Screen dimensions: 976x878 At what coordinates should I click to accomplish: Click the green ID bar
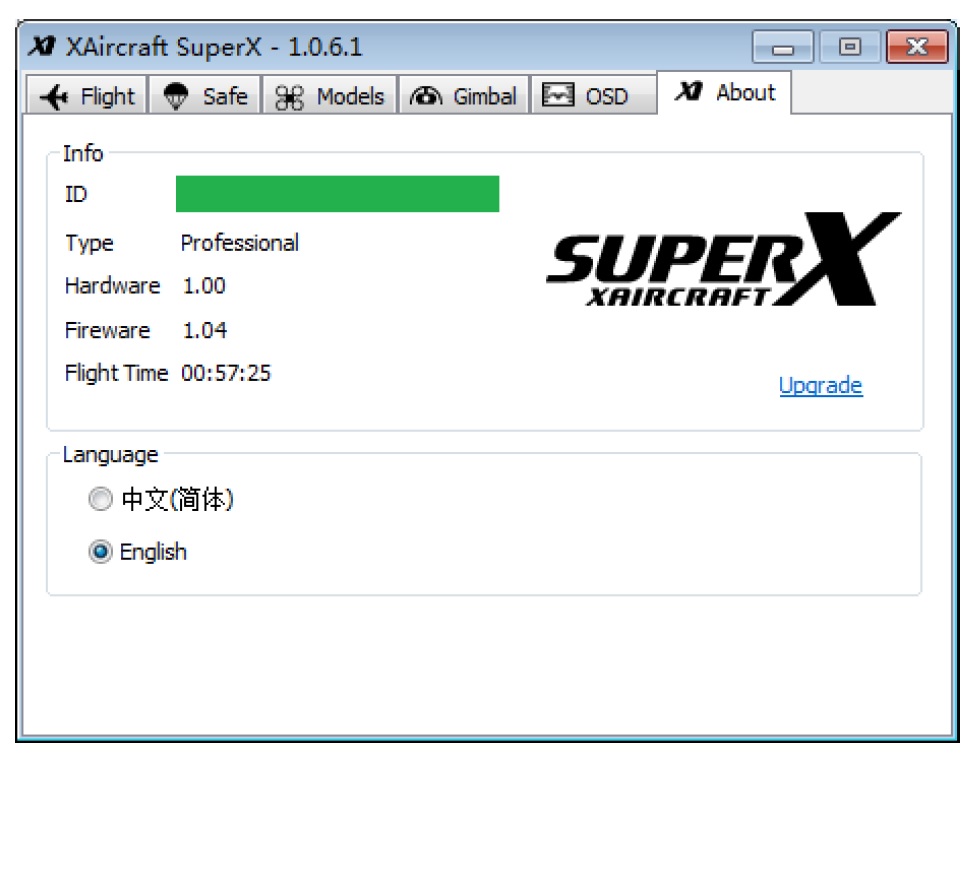tap(337, 194)
